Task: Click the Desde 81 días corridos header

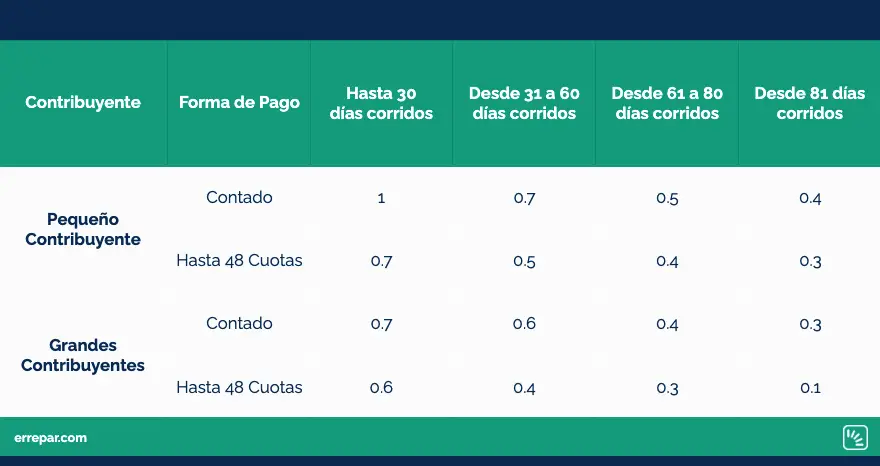Action: tap(809, 103)
